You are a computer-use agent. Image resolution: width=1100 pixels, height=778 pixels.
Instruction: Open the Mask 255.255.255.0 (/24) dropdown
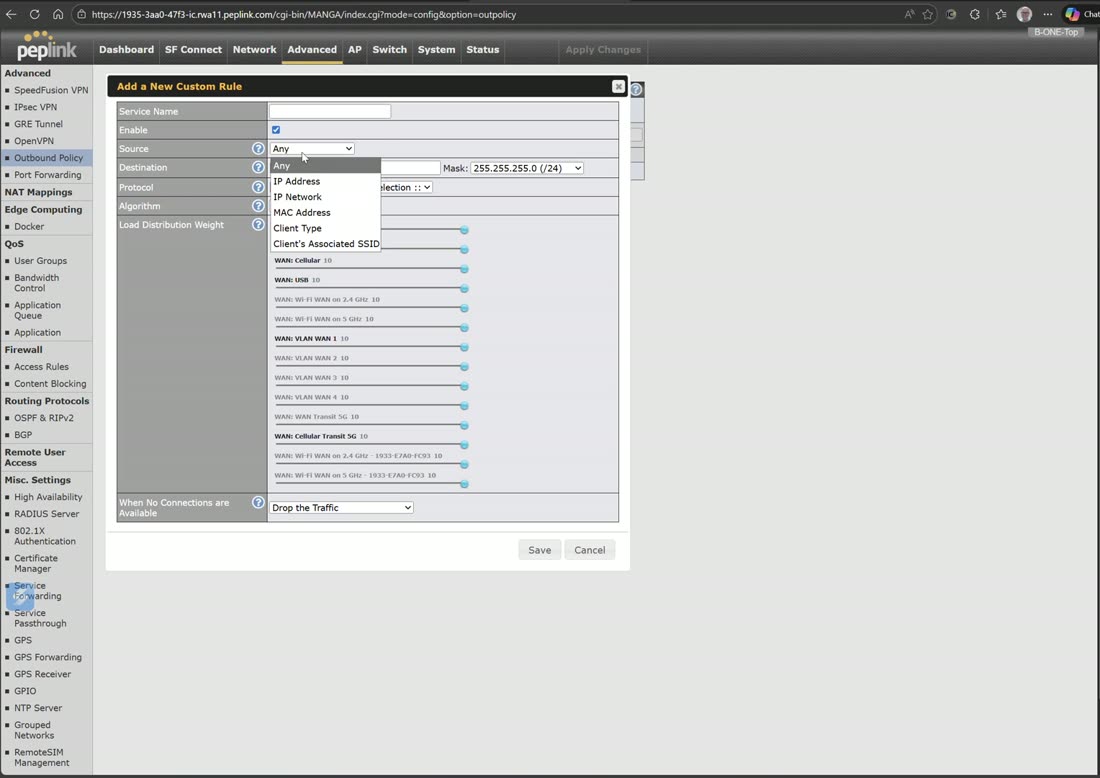[x=527, y=168]
